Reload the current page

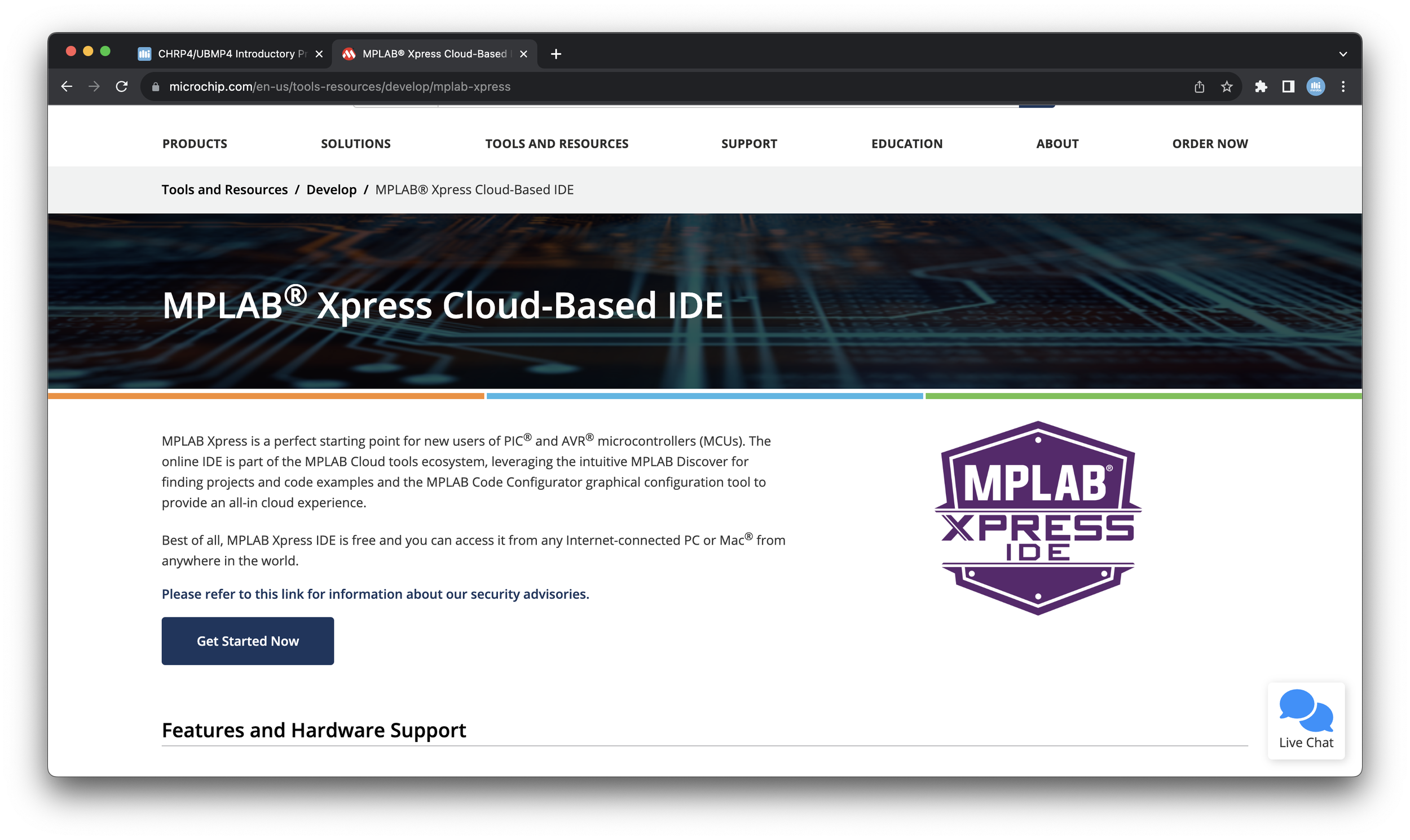[x=122, y=86]
